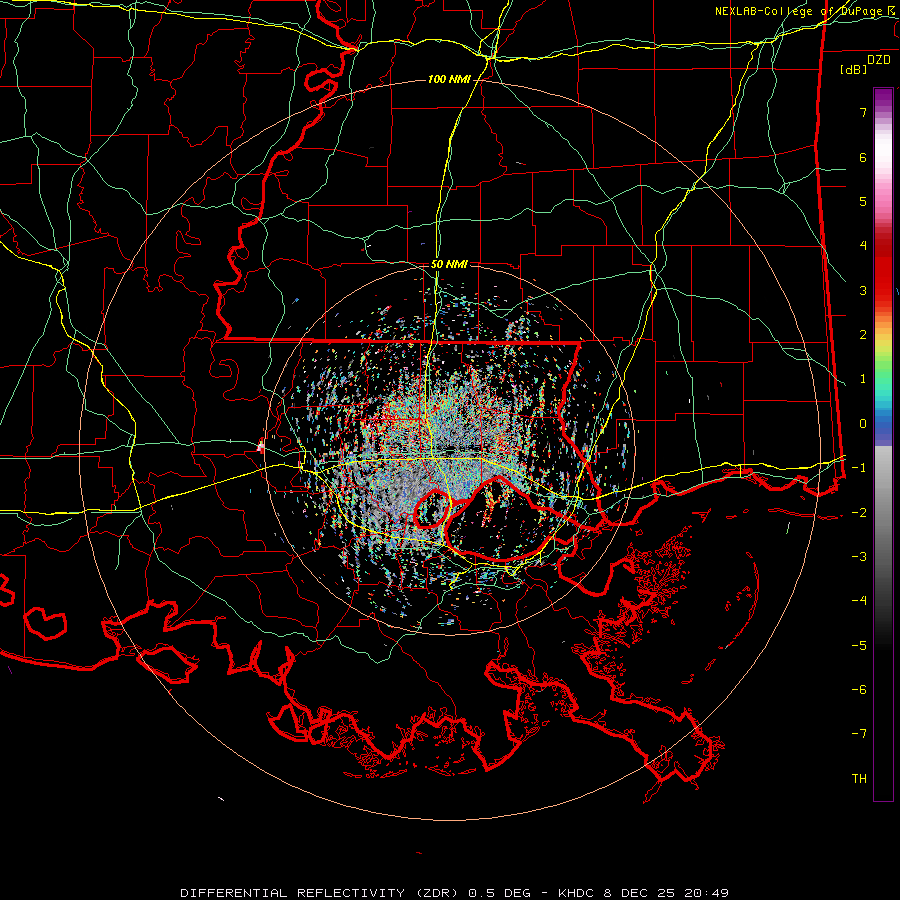The width and height of the screenshot is (900, 900).
Task: Click the TH label on the legend
Action: click(x=859, y=778)
